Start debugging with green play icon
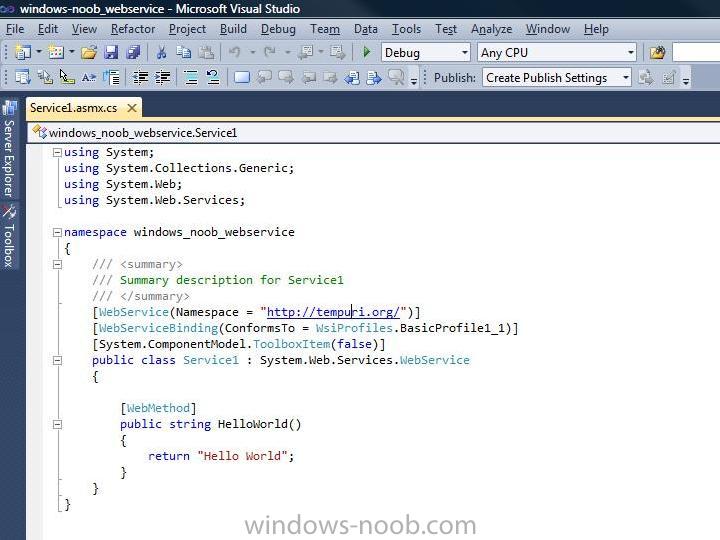Screen dimensions: 720x540 [366, 52]
